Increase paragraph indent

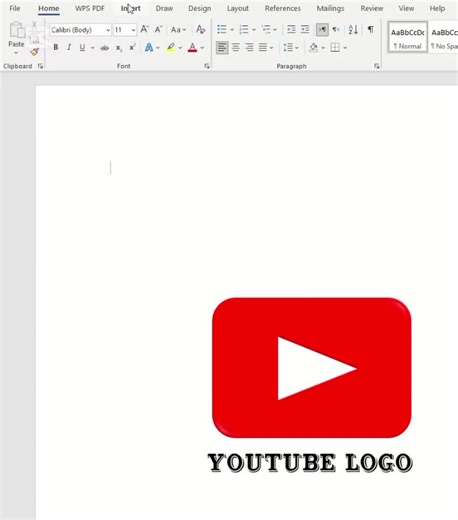[x=305, y=30]
